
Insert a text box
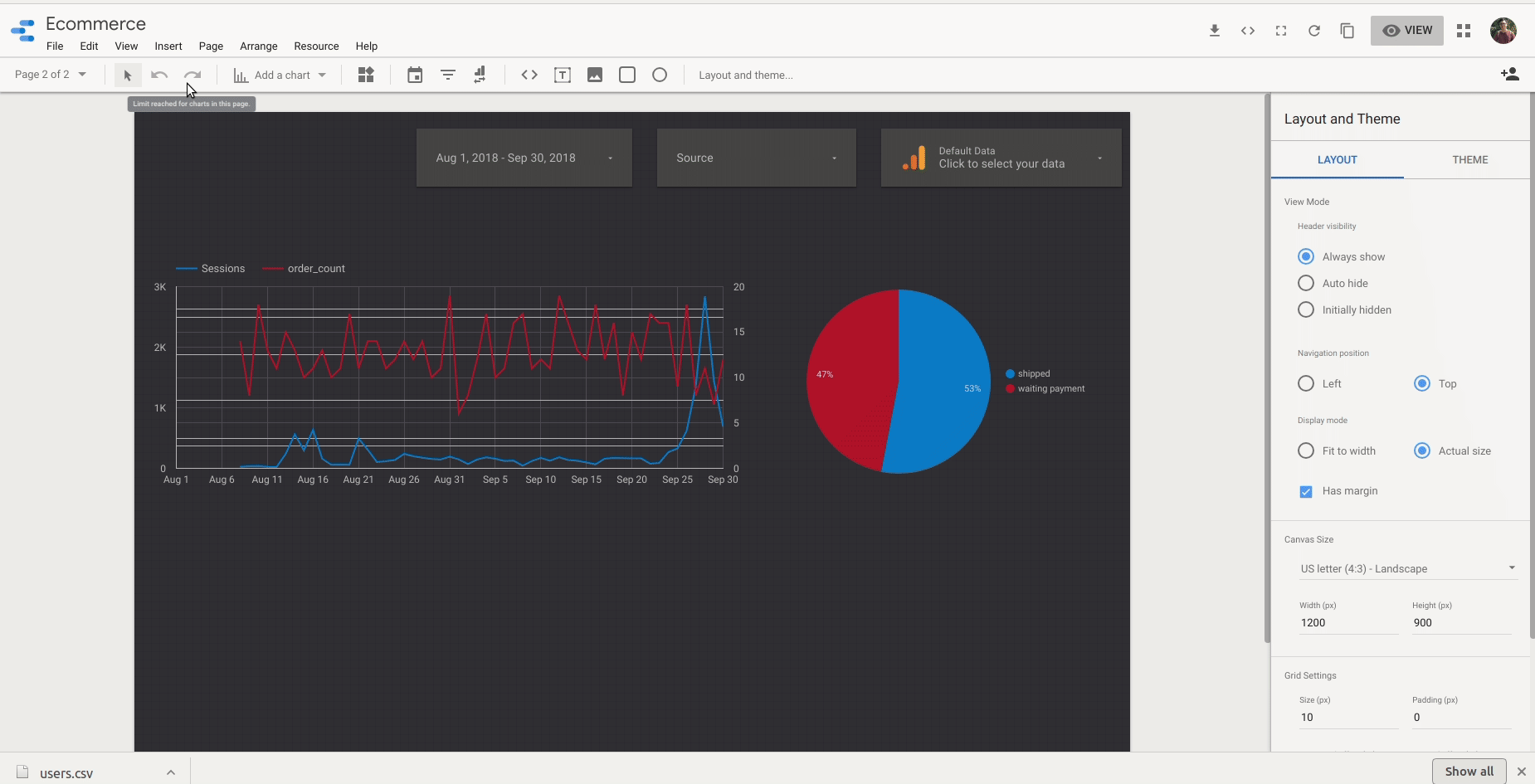click(563, 75)
